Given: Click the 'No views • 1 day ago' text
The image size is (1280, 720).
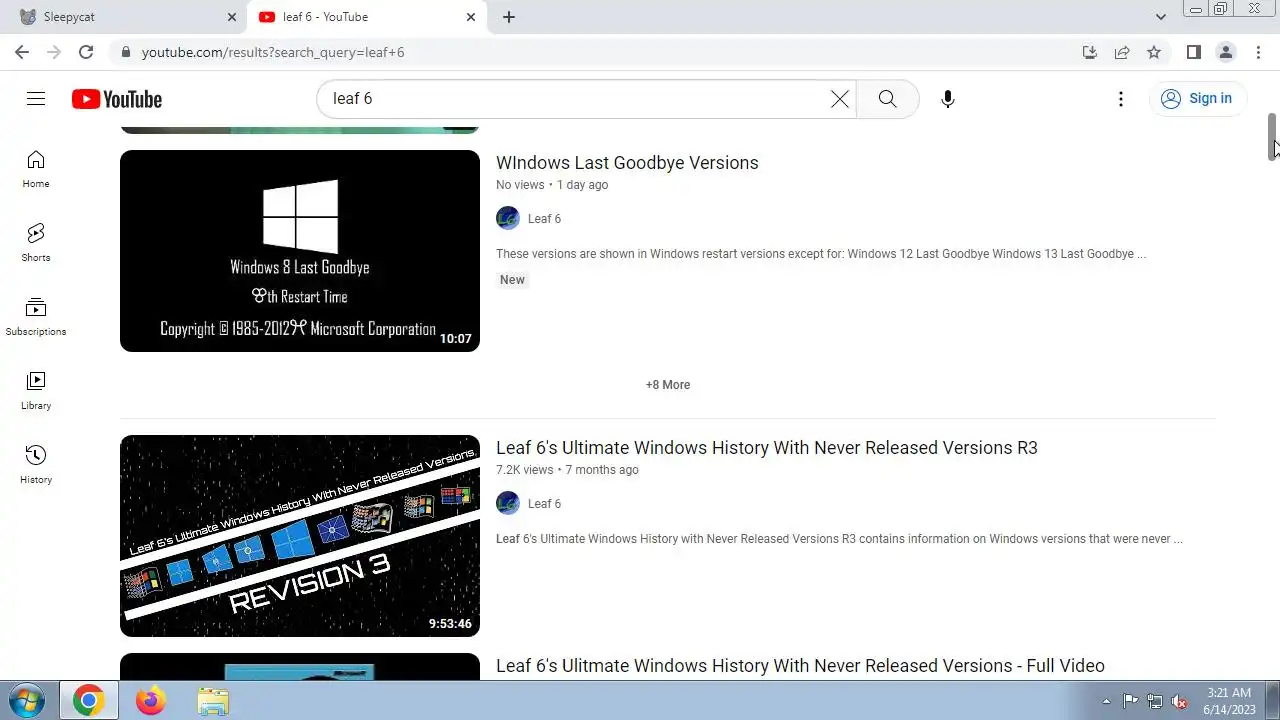Looking at the screenshot, I should 552,185.
